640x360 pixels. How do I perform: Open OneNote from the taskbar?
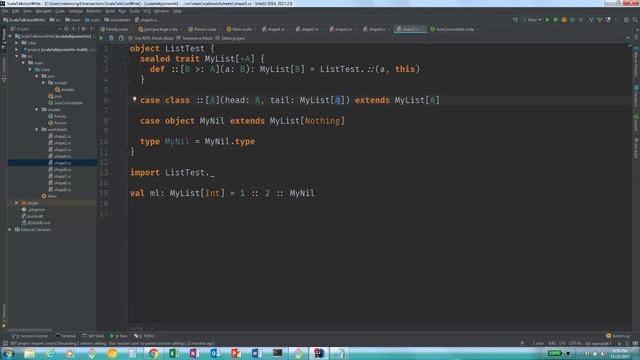(x=195, y=353)
